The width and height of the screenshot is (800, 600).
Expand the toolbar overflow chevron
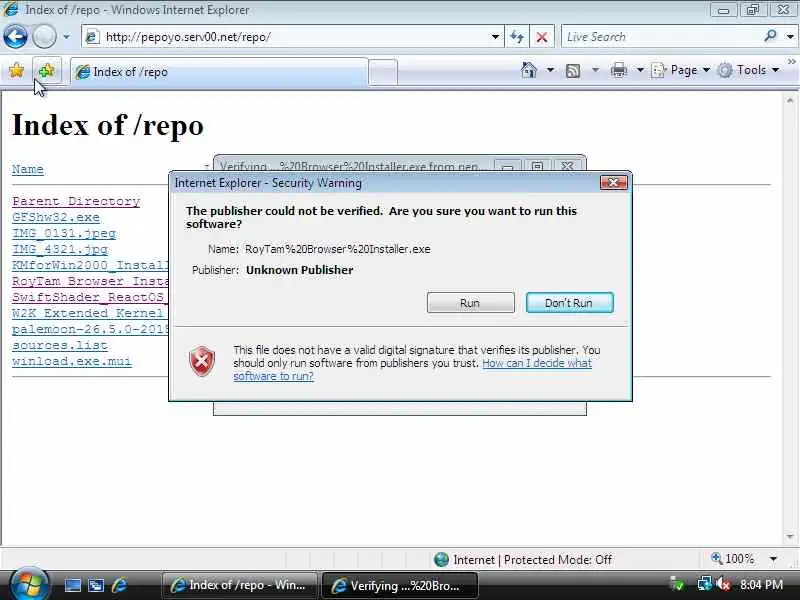(x=791, y=62)
